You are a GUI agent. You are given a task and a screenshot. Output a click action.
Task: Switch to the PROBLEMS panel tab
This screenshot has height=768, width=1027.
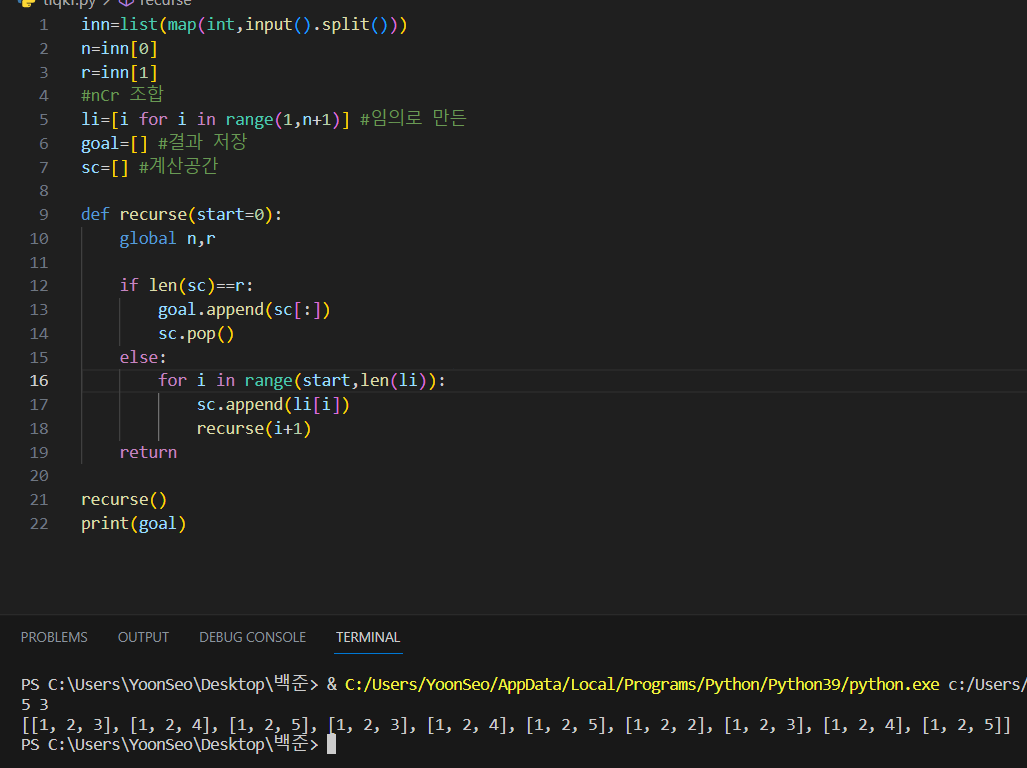(54, 637)
